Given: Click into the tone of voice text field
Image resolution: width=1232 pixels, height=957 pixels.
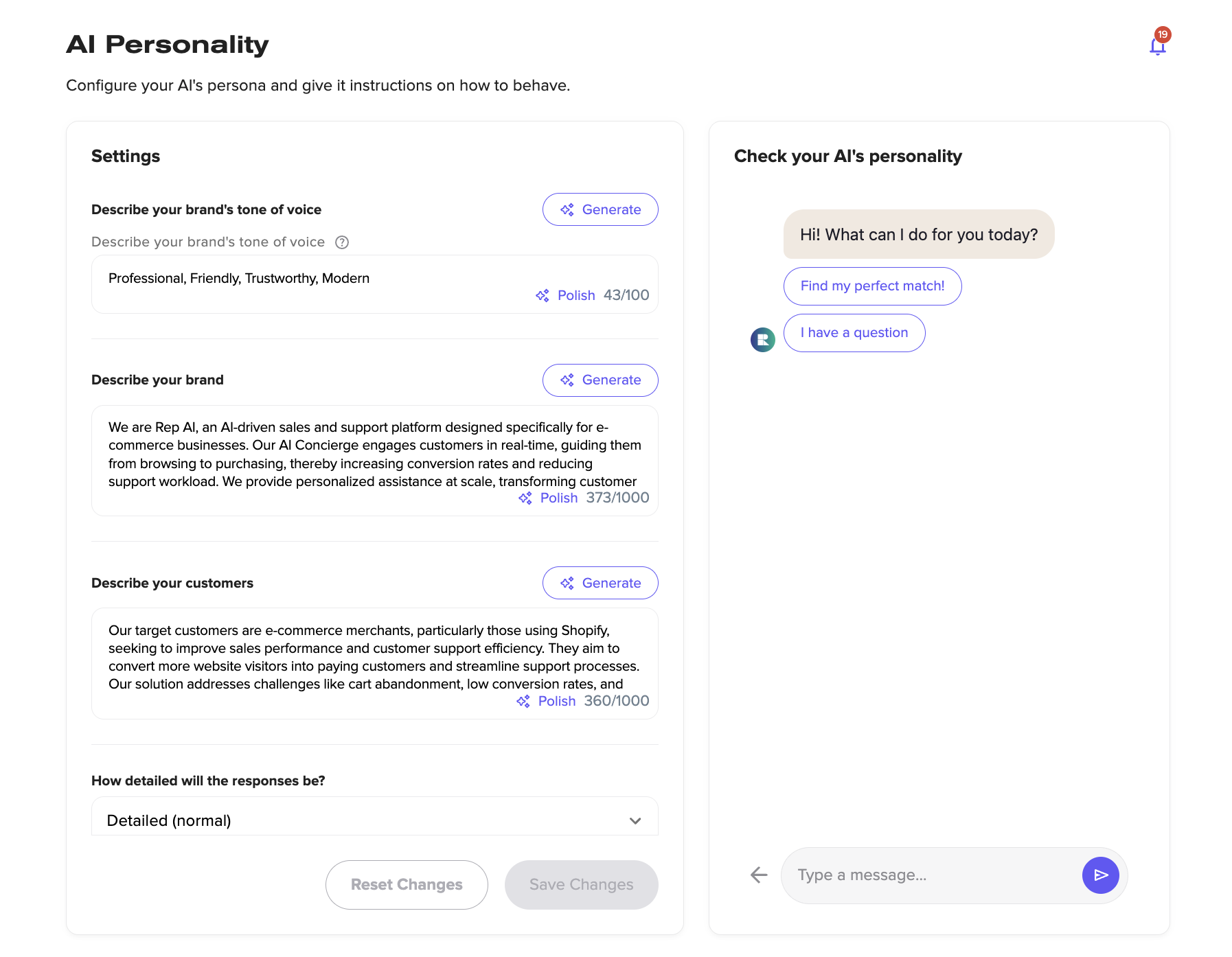Looking at the screenshot, I should [375, 284].
